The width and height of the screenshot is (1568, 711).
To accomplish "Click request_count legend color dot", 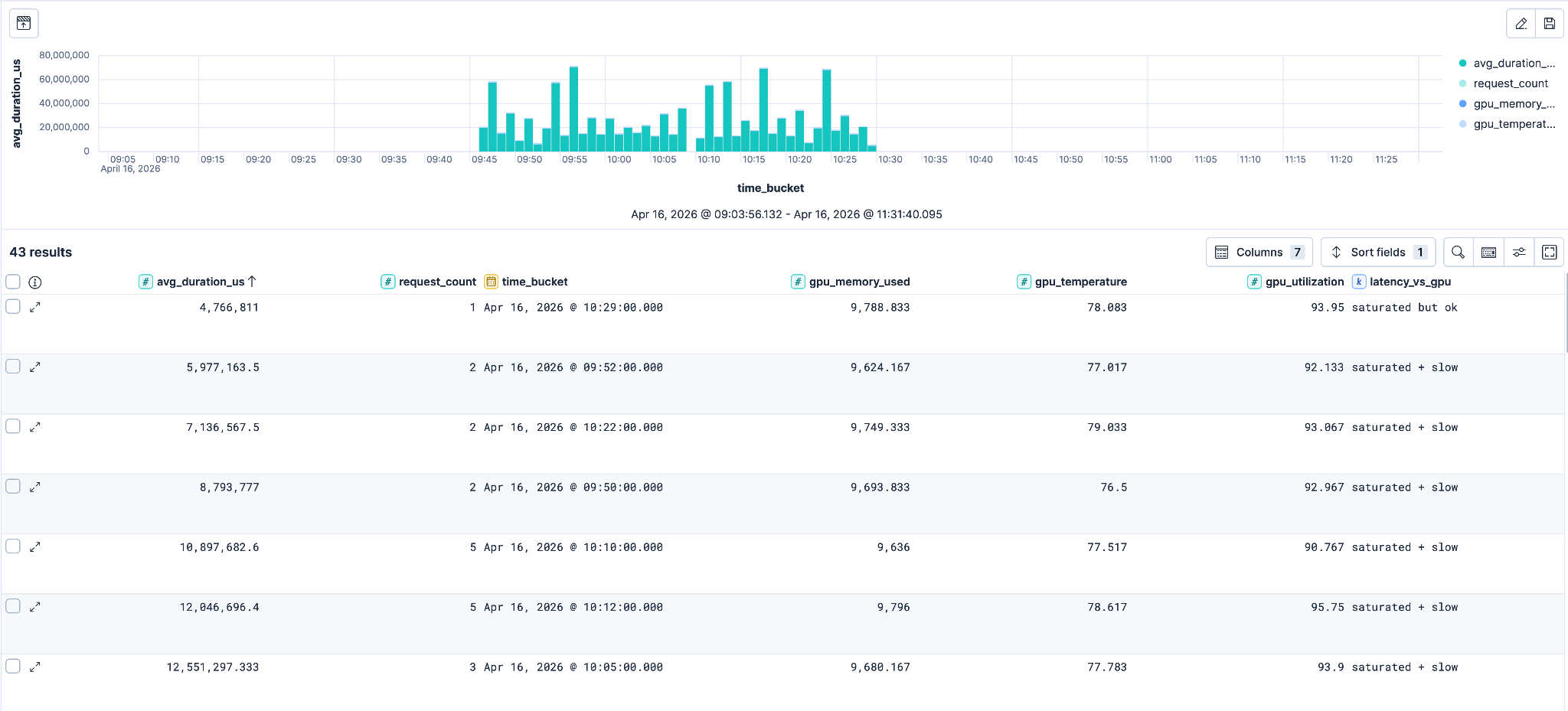I will 1463,83.
